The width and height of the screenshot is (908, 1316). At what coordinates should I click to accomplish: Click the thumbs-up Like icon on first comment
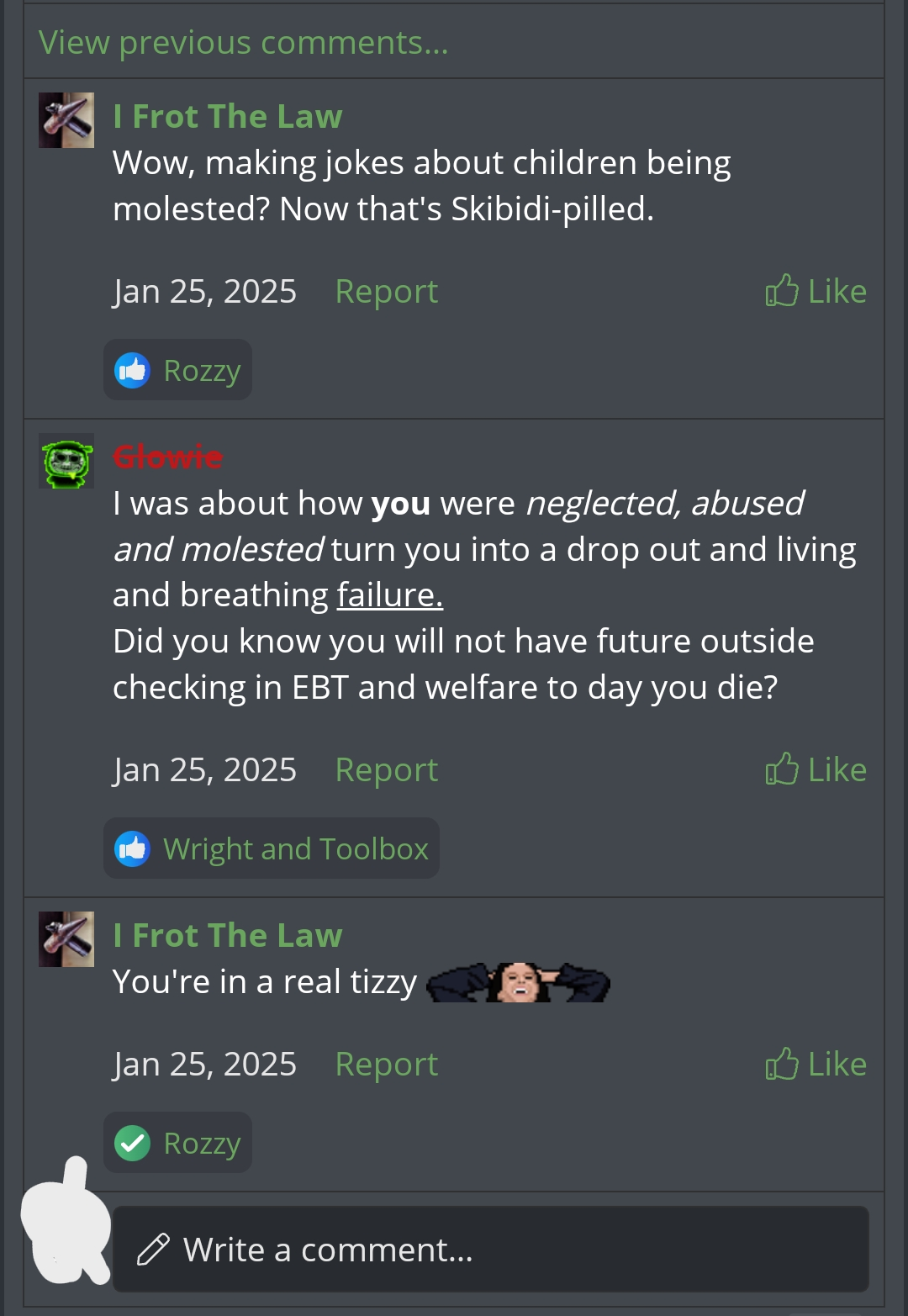[783, 290]
